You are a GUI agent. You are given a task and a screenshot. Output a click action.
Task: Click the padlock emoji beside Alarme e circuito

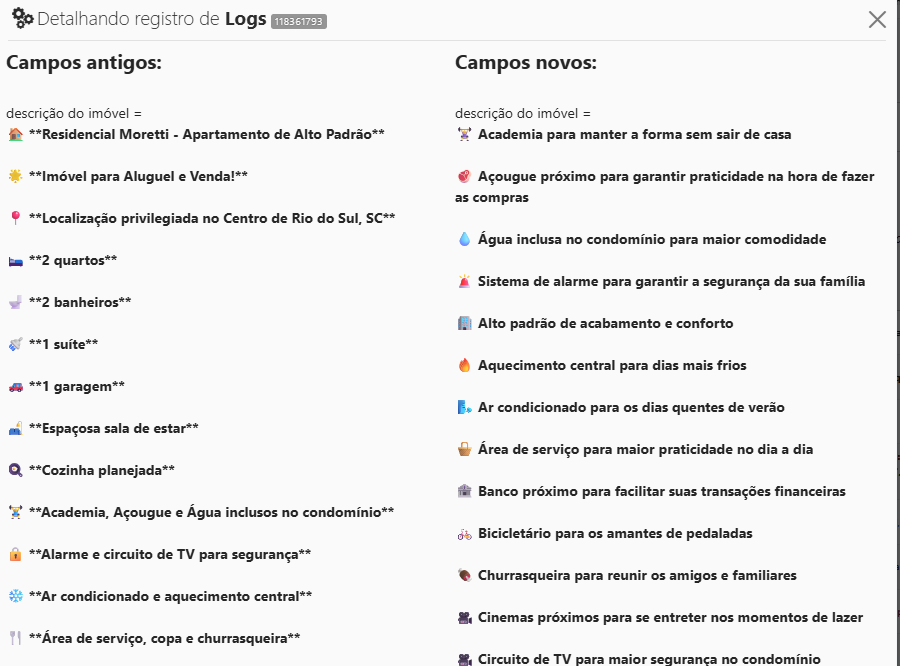coord(15,554)
